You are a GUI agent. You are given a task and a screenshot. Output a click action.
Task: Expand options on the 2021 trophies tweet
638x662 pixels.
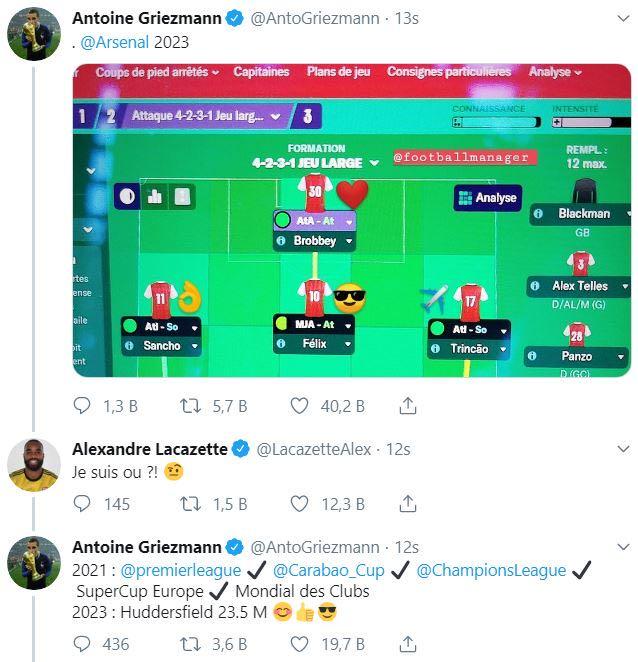(623, 547)
